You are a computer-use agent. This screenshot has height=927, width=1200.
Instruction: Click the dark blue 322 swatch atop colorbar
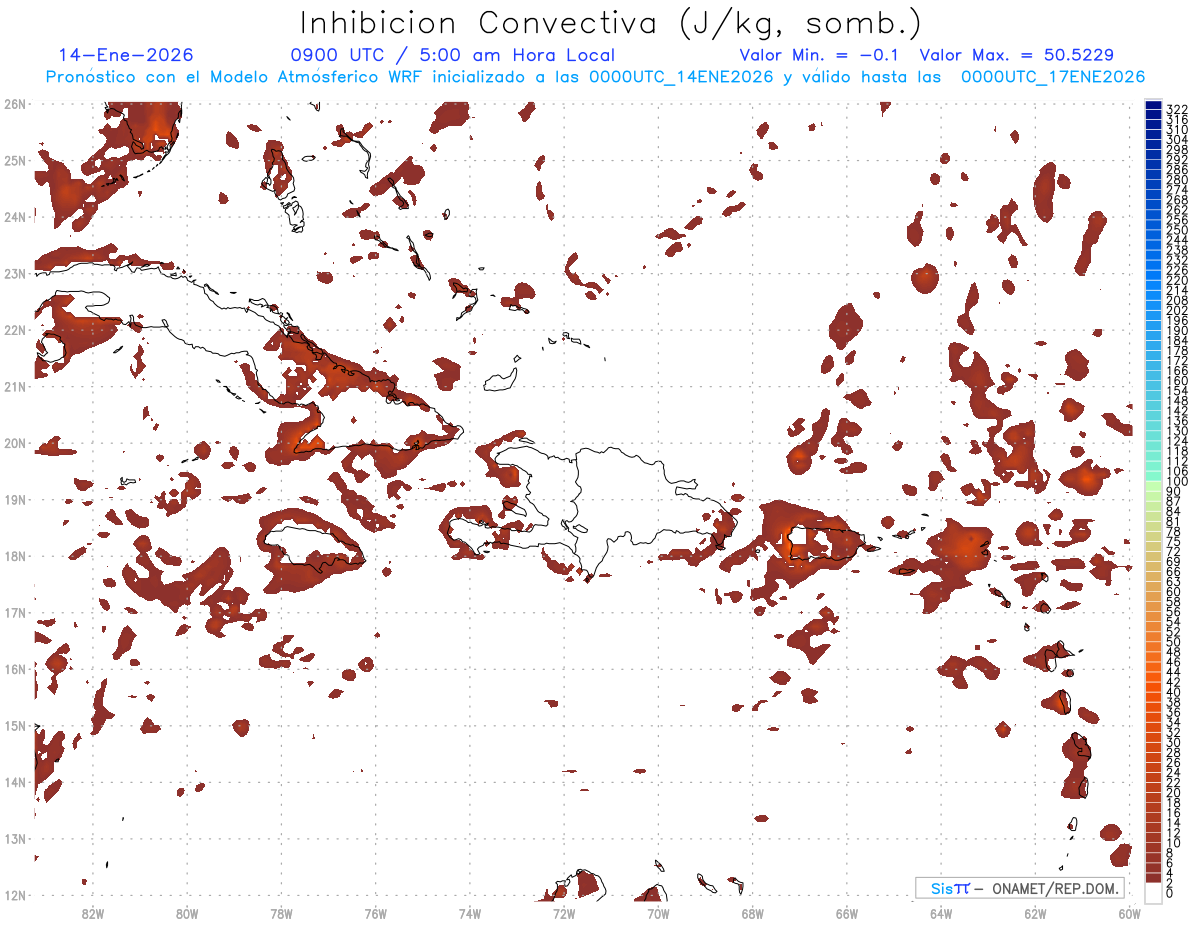click(1154, 106)
